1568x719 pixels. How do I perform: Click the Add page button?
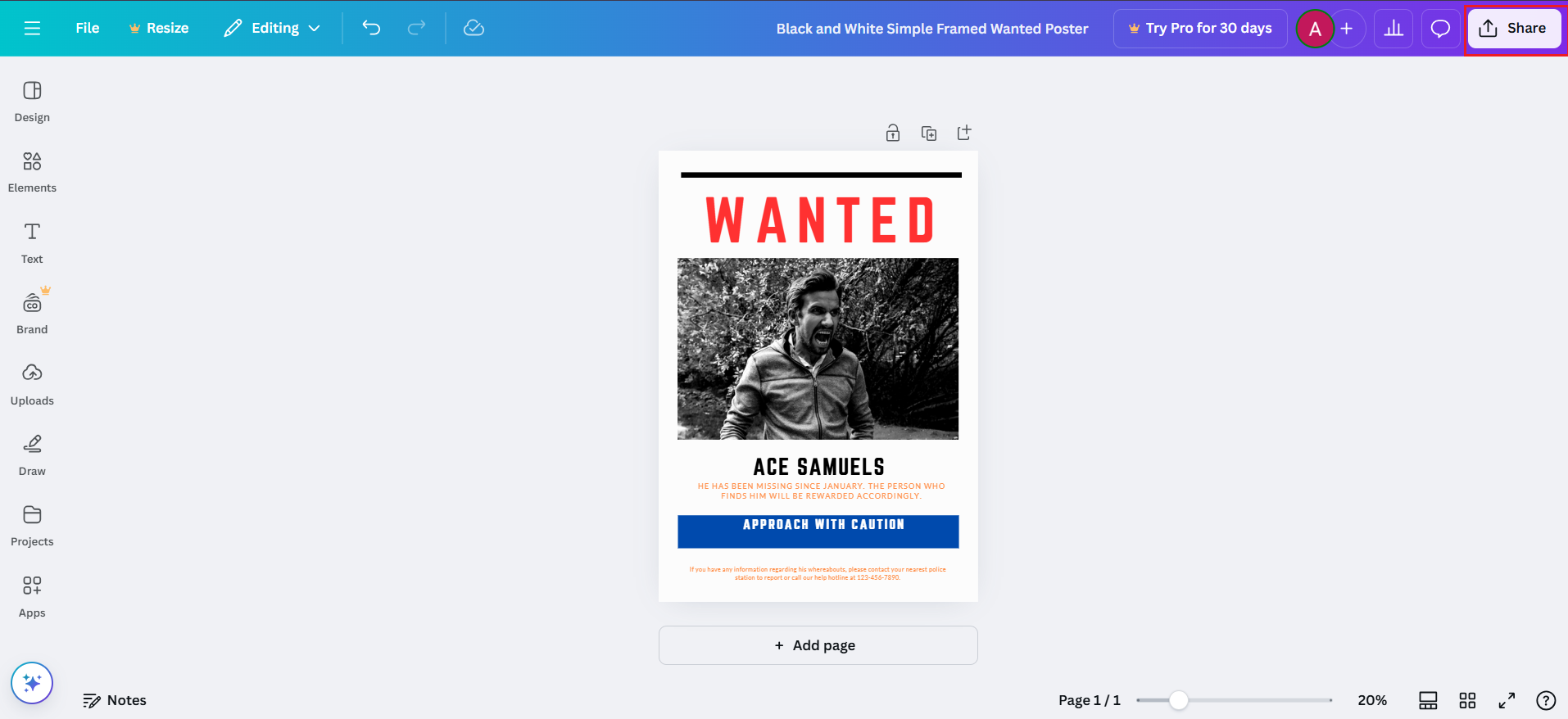818,645
